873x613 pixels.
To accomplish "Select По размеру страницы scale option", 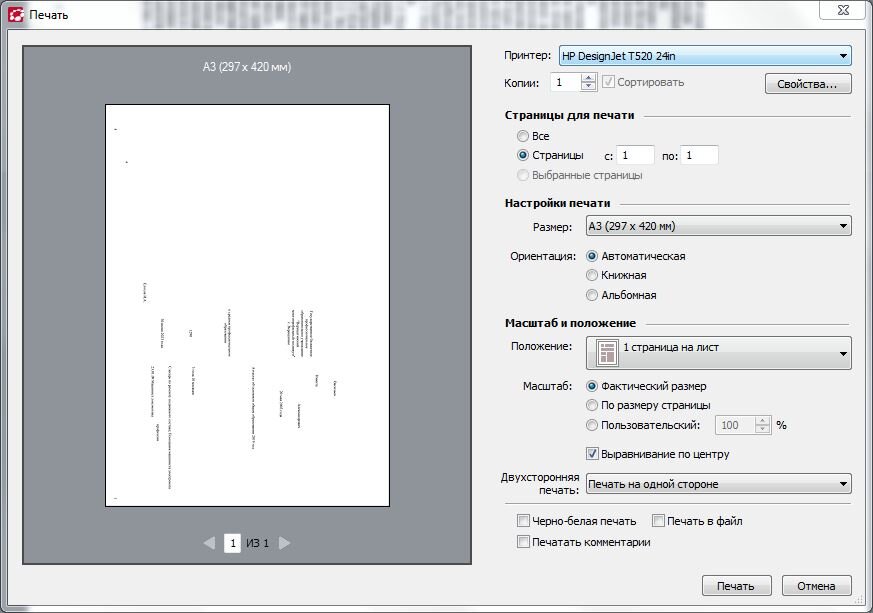I will click(x=592, y=405).
